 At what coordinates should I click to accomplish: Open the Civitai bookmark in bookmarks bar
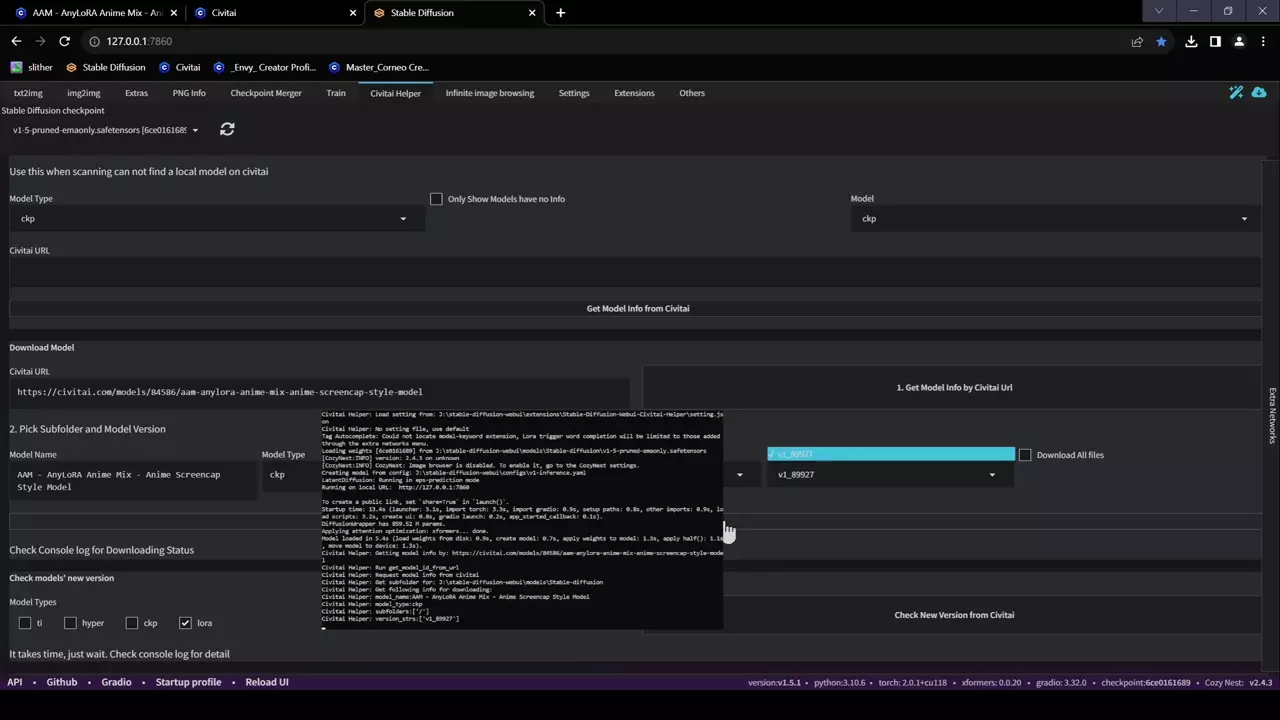[179, 67]
